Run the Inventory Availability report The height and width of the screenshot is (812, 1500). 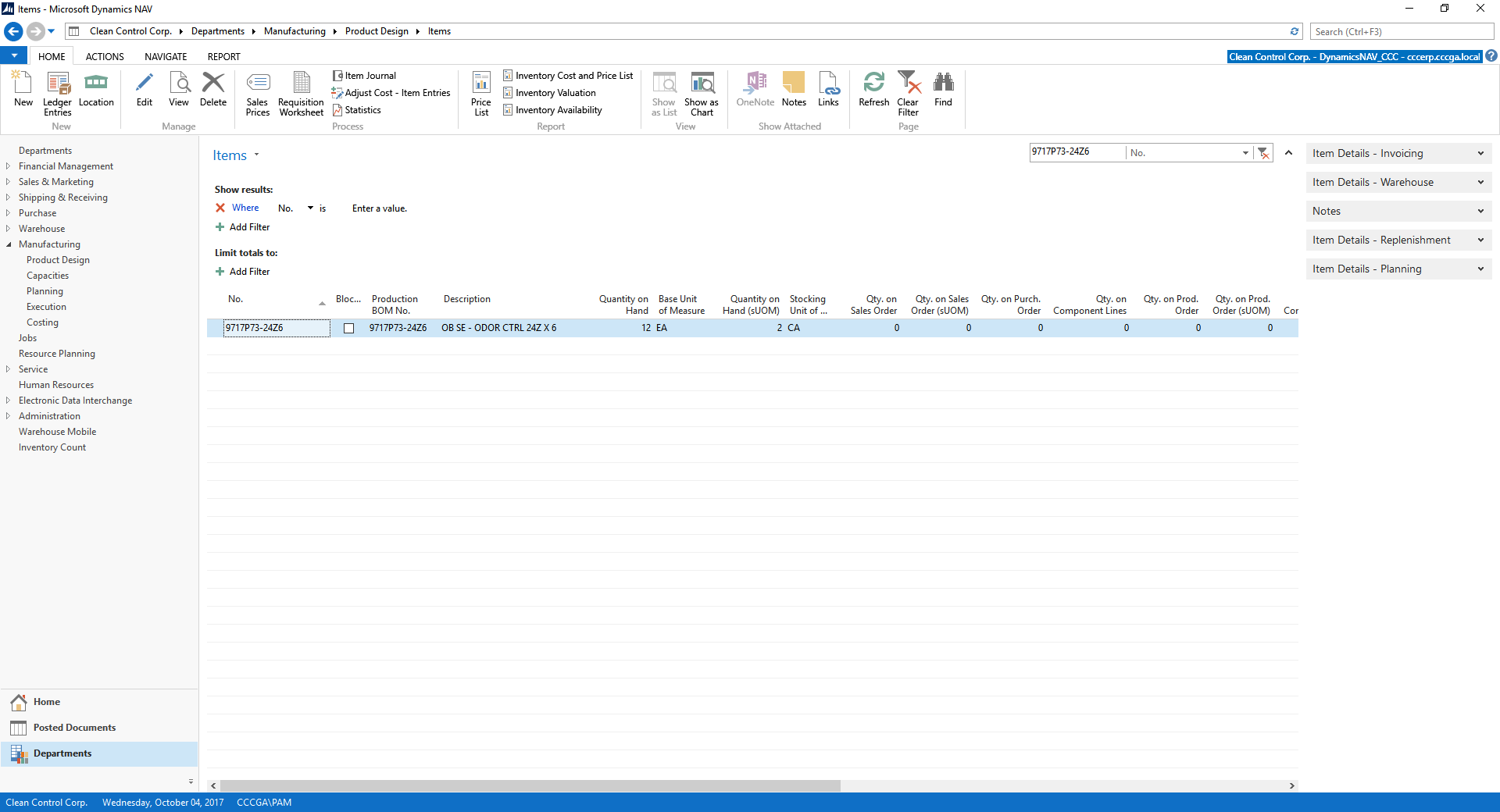click(x=552, y=110)
